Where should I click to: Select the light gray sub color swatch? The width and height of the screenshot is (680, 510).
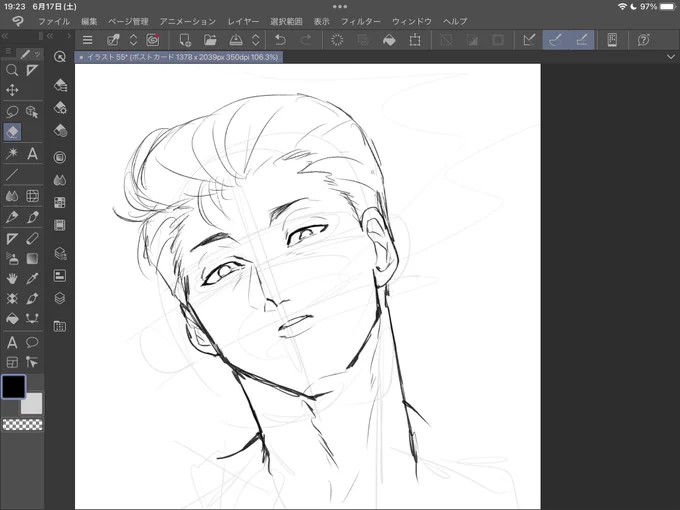tap(32, 403)
